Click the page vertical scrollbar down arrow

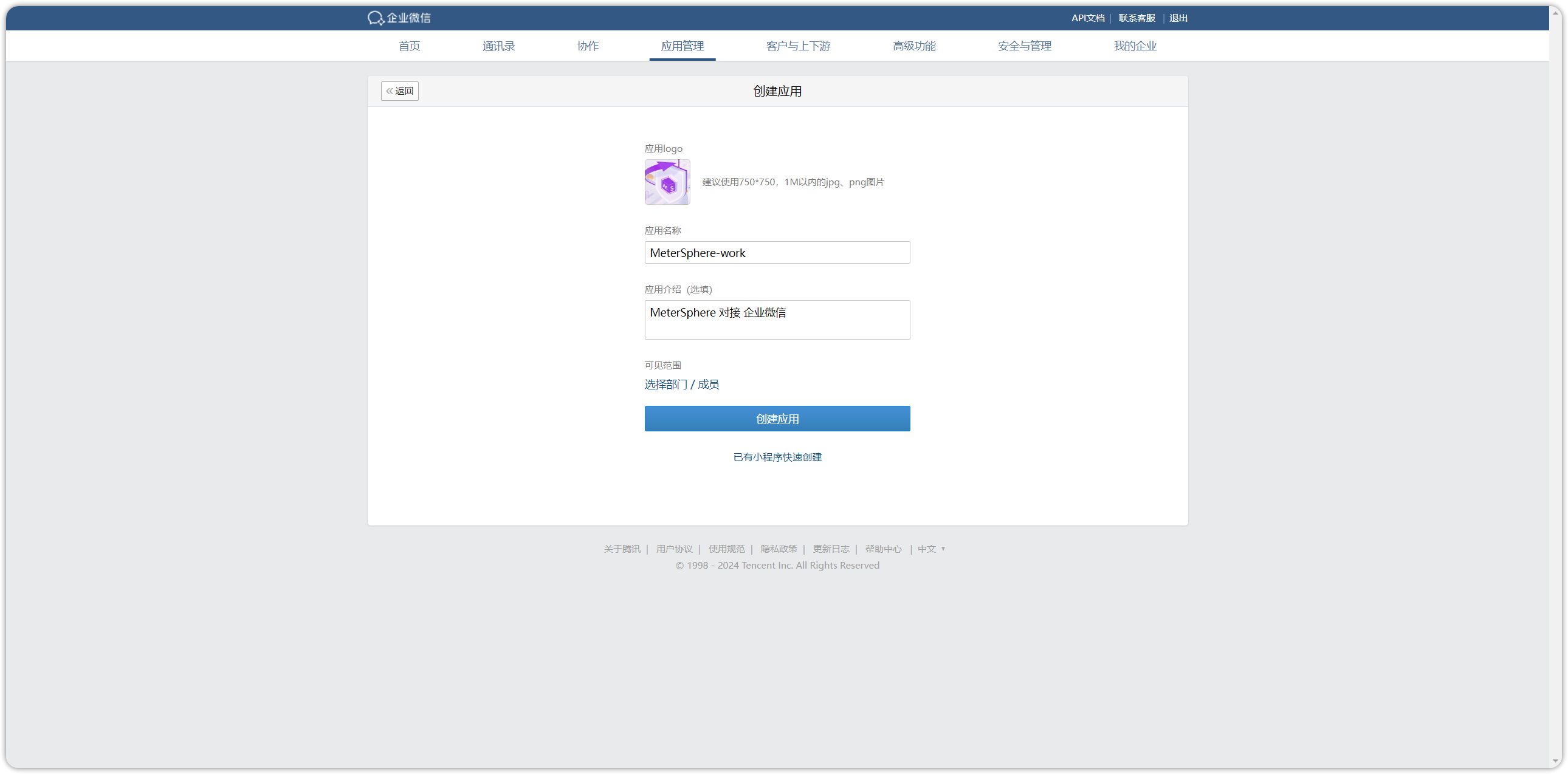pos(1555,761)
